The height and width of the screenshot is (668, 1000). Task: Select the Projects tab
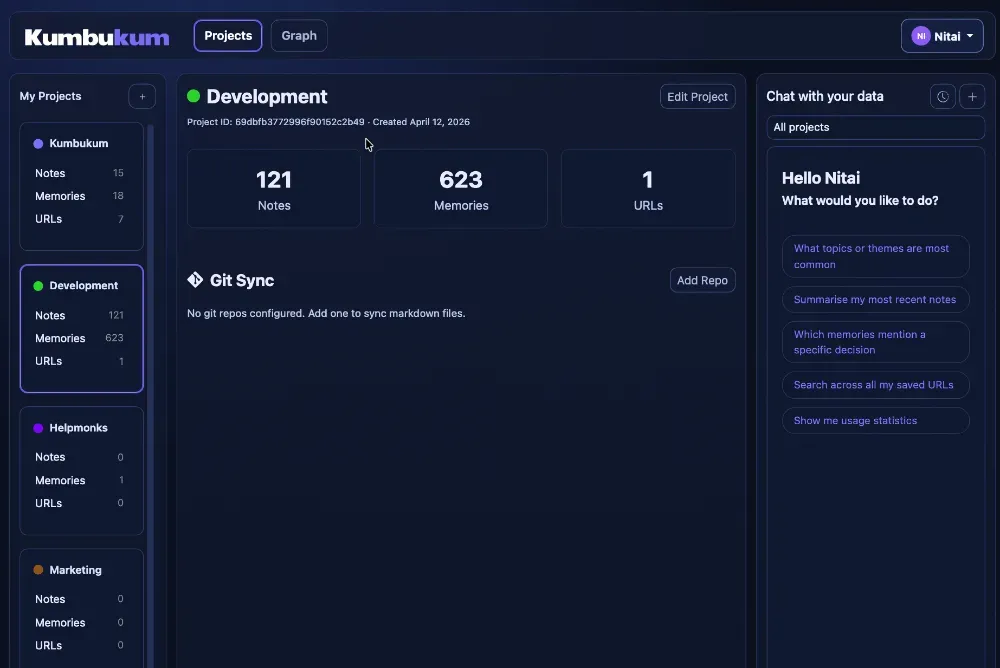(x=227, y=35)
